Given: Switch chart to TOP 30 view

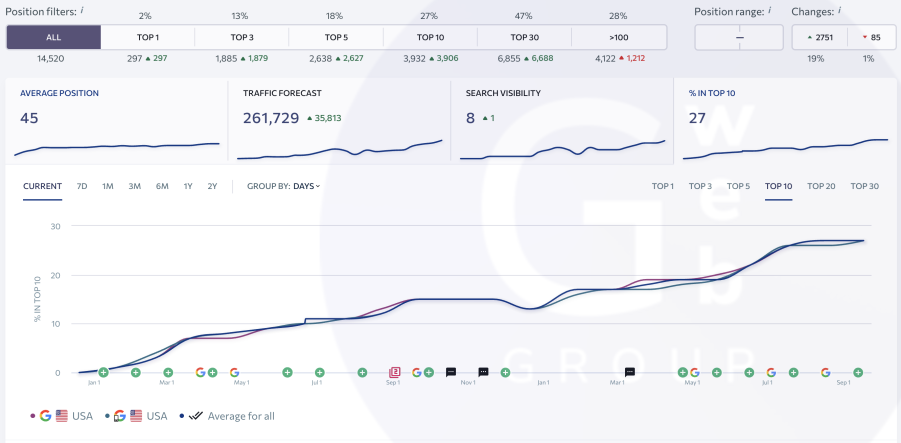Looking at the screenshot, I should [x=864, y=186].
